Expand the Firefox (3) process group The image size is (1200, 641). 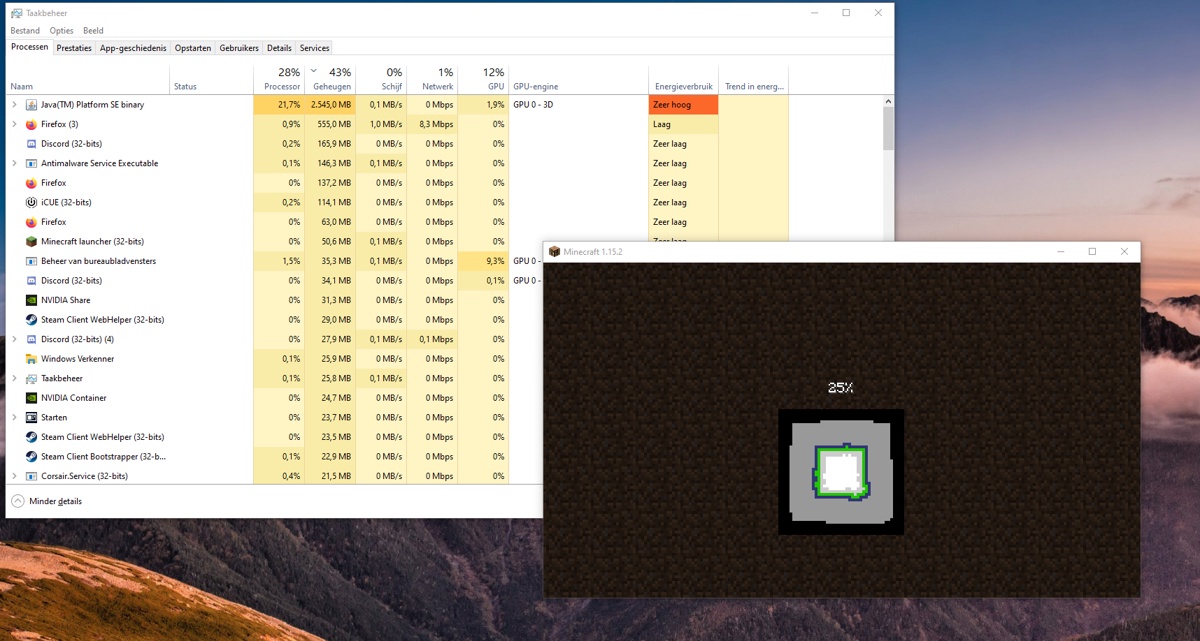pos(14,124)
